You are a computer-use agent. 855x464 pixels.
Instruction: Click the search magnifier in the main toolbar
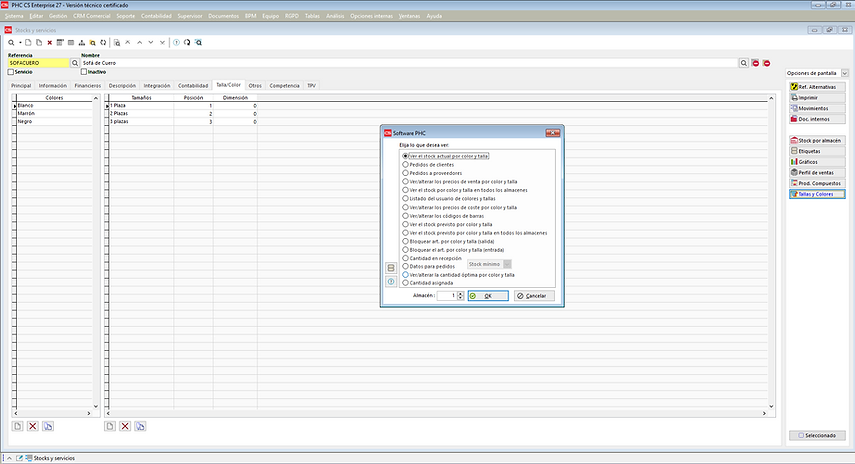tap(11, 43)
